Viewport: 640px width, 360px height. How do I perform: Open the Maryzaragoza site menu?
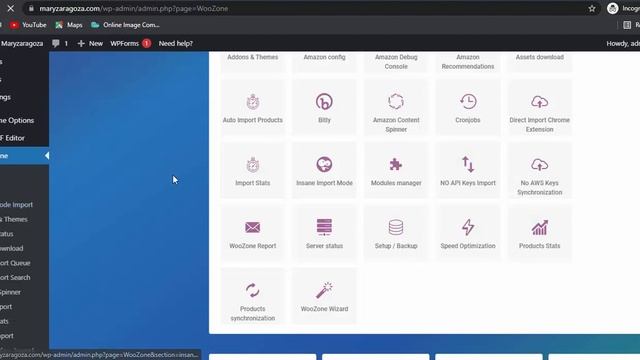click(x=22, y=43)
